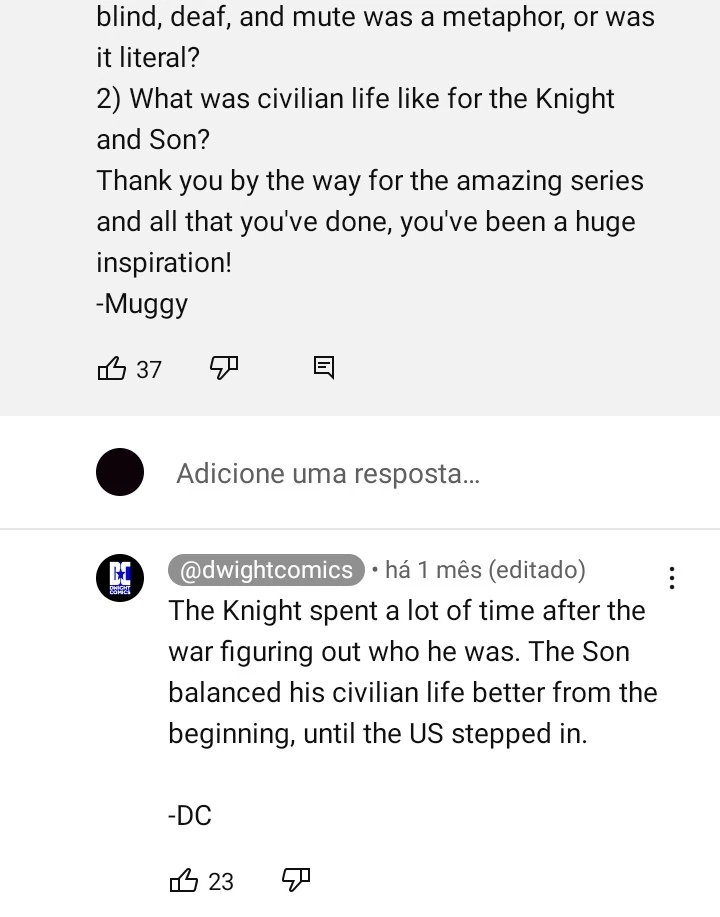Tap the 23 likes count
720x917 pixels.
pyautogui.click(x=221, y=881)
